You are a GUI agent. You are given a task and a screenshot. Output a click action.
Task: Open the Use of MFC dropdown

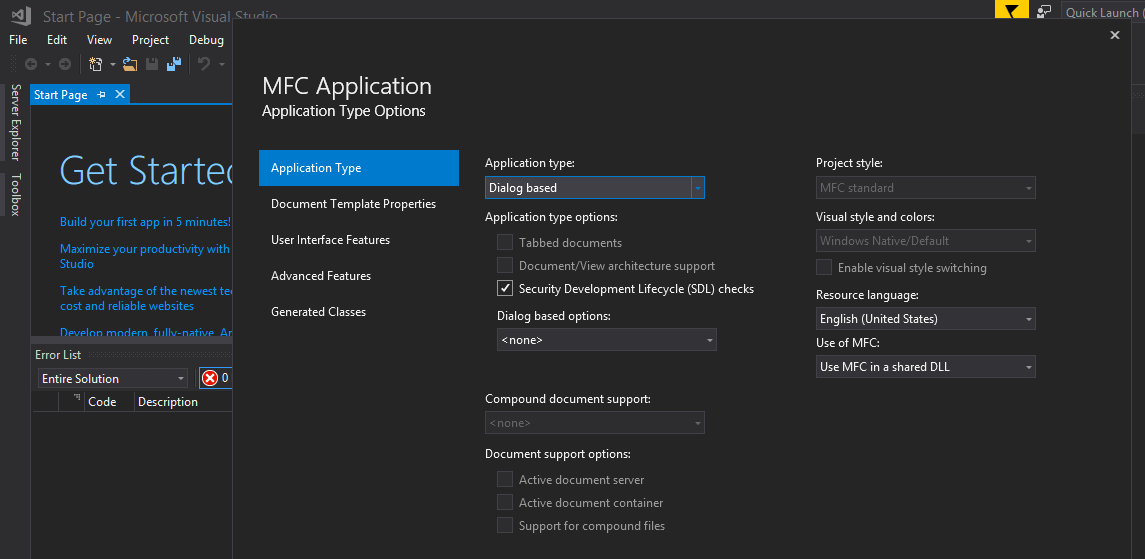click(x=925, y=366)
